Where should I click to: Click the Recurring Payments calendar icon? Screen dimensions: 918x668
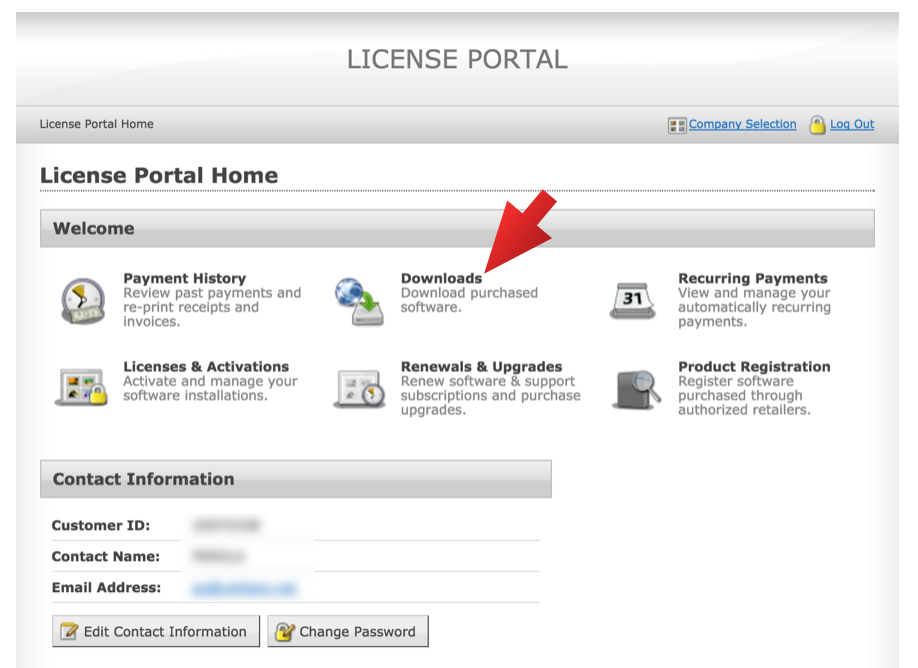632,300
